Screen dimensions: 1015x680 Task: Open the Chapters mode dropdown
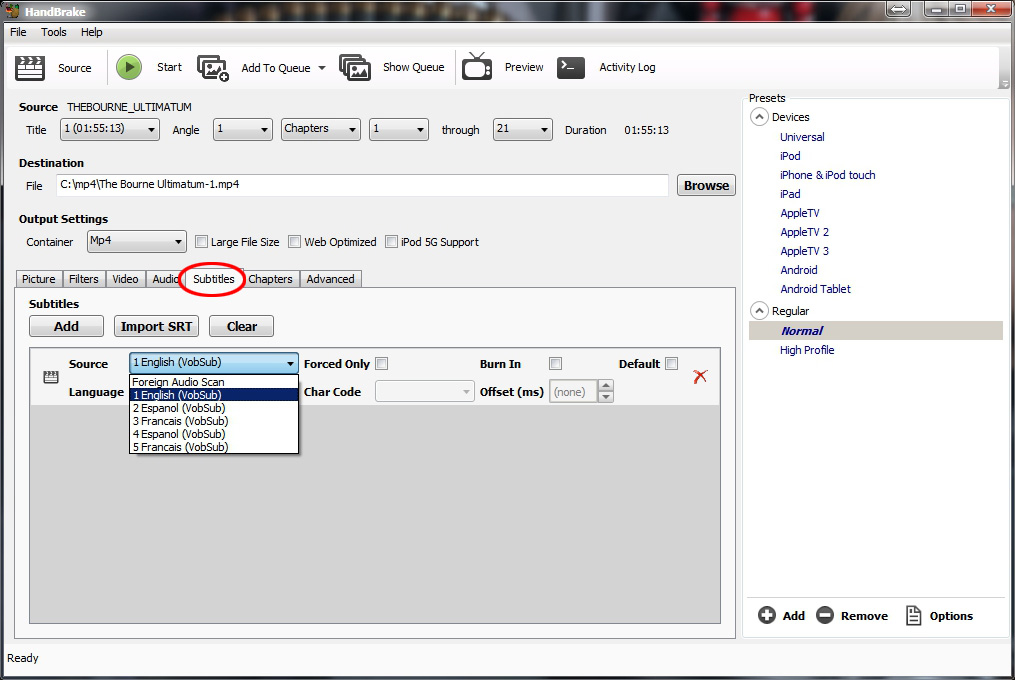click(x=320, y=129)
